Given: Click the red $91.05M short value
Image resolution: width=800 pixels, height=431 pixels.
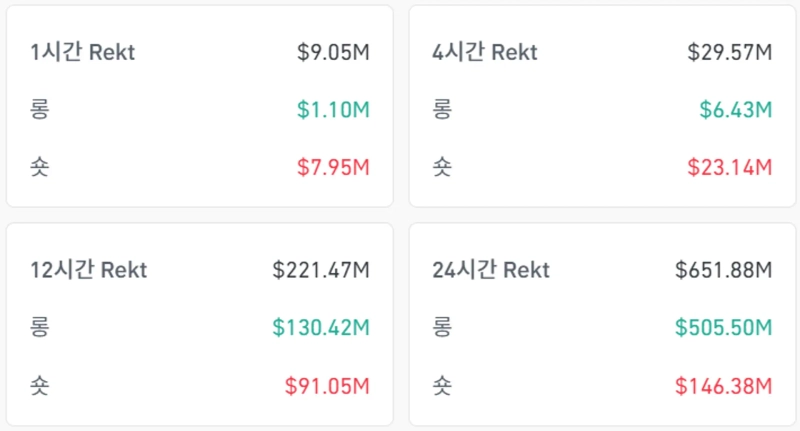Looking at the screenshot, I should [327, 384].
